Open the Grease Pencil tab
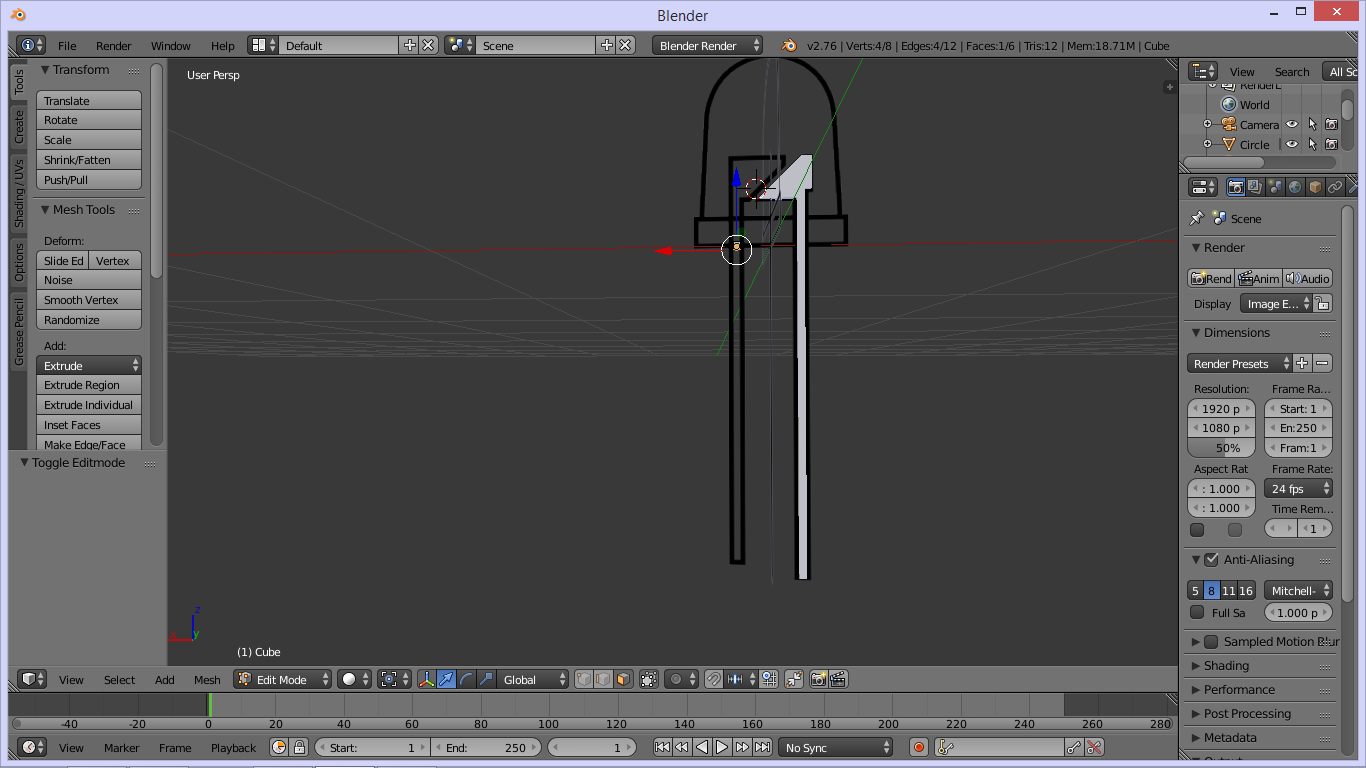The height and width of the screenshot is (768, 1366). click(x=18, y=330)
